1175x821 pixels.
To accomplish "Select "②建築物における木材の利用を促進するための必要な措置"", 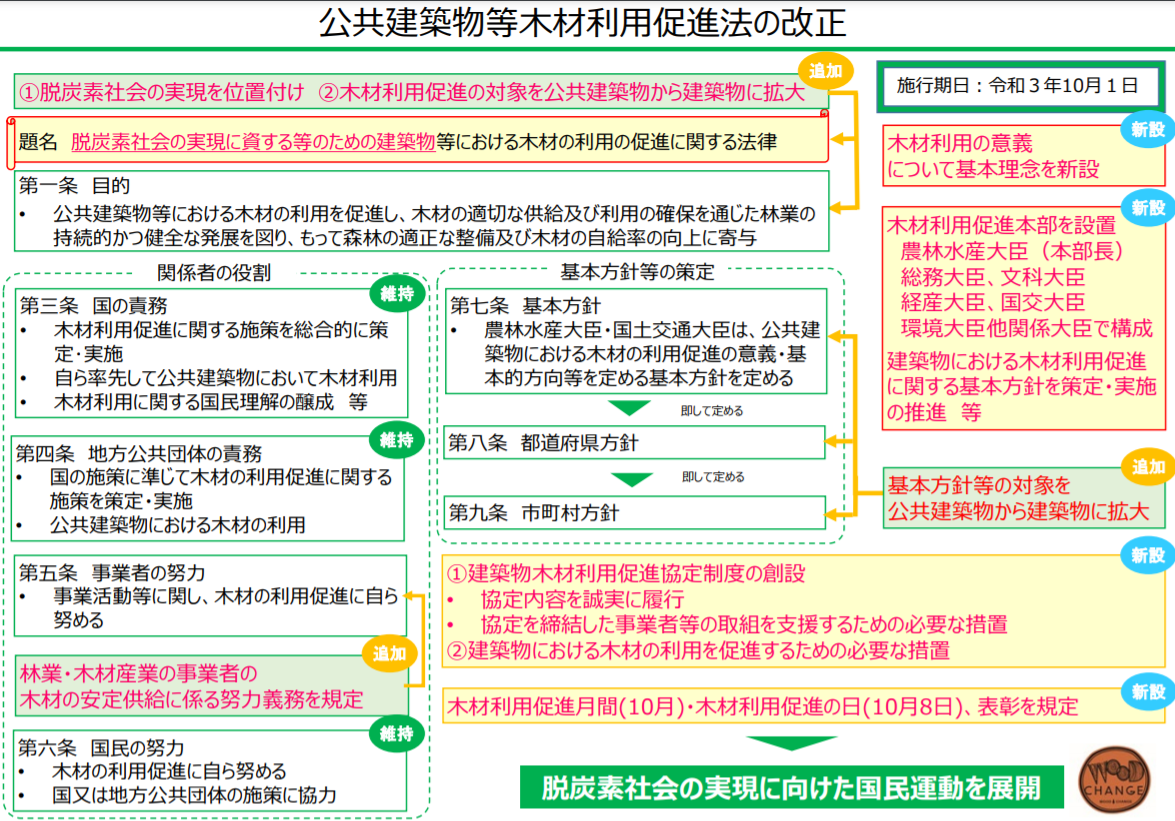I will click(698, 650).
